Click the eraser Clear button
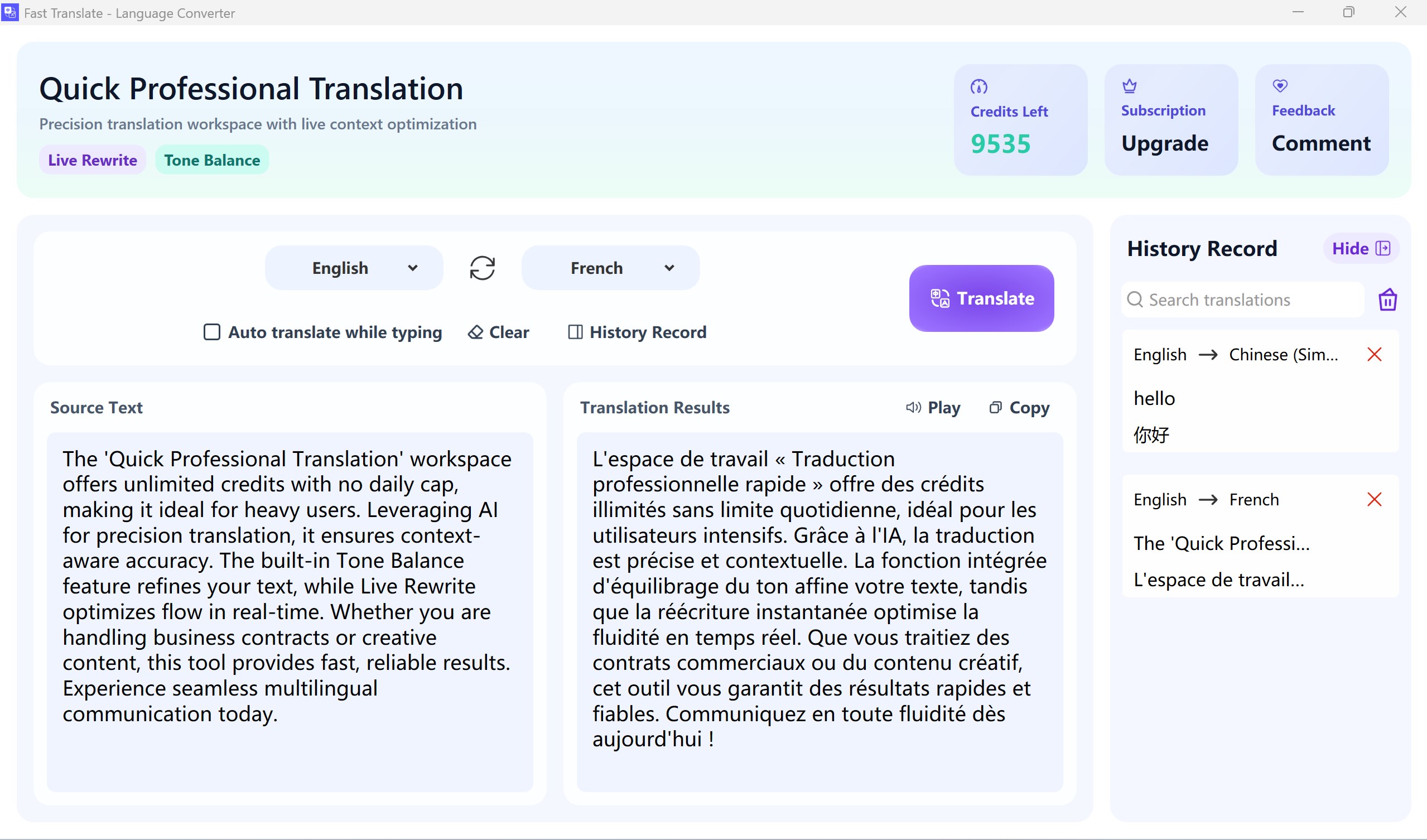The width and height of the screenshot is (1427, 840). pos(498,332)
